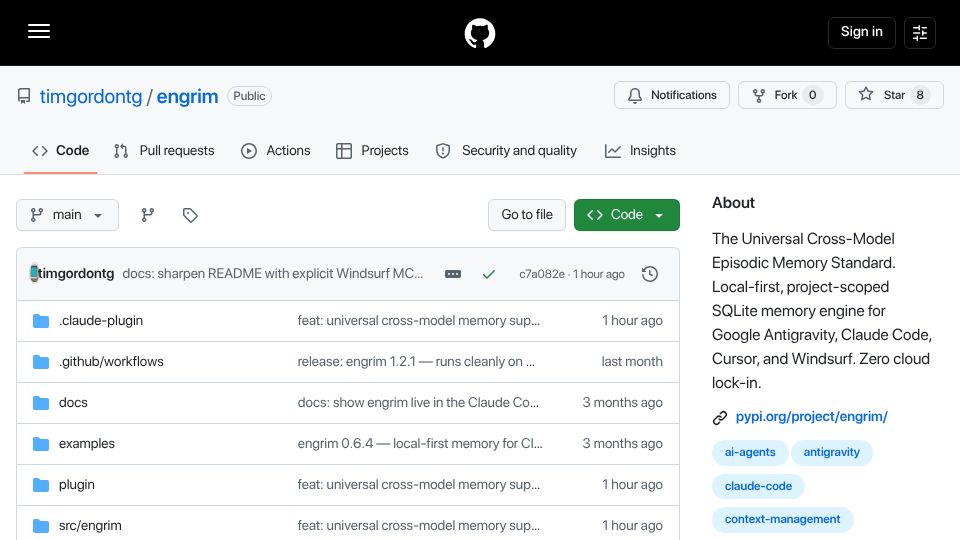Go to GitHub homepage via Octocat logo

pyautogui.click(x=479, y=33)
